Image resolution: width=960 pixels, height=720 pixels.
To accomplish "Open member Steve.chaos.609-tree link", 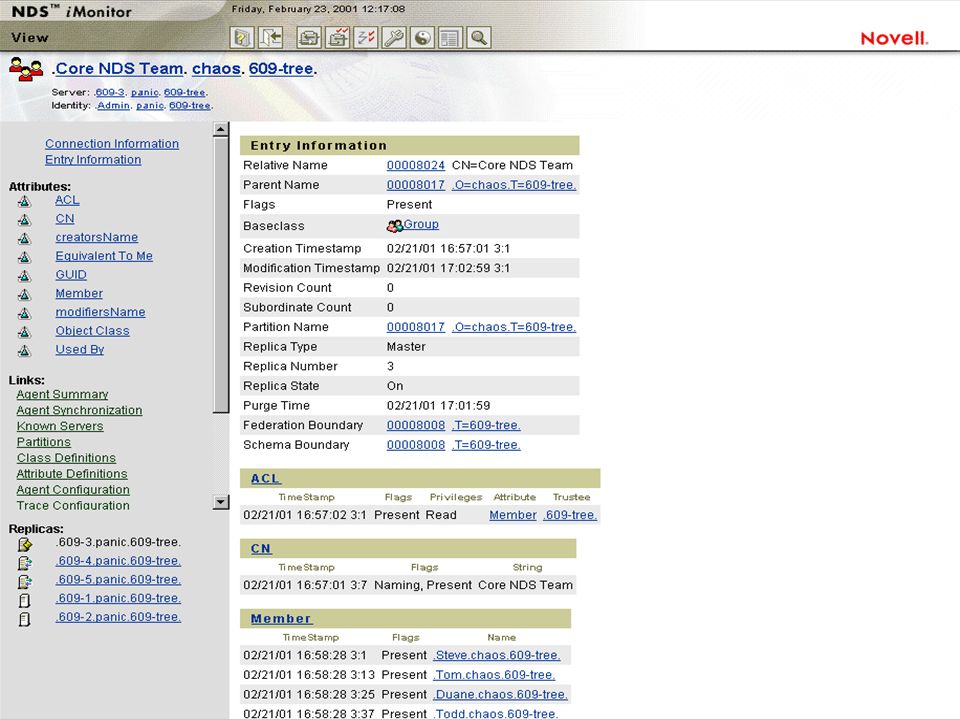I will tap(497, 655).
